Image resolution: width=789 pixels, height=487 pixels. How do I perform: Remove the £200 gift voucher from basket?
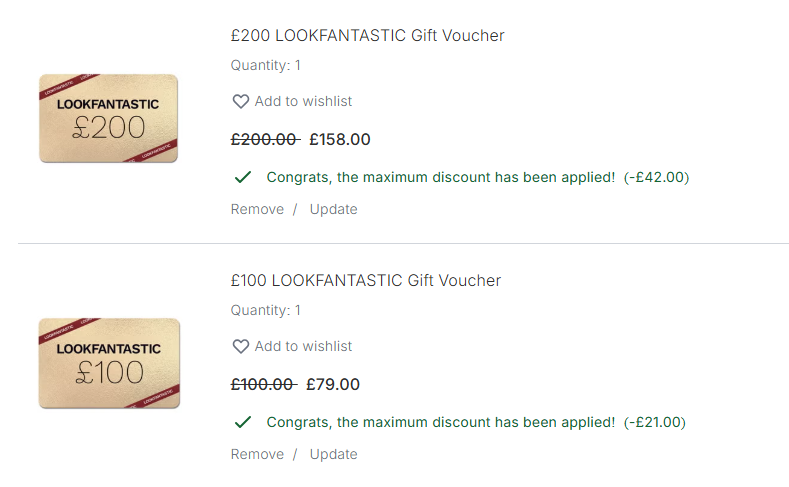pyautogui.click(x=257, y=209)
